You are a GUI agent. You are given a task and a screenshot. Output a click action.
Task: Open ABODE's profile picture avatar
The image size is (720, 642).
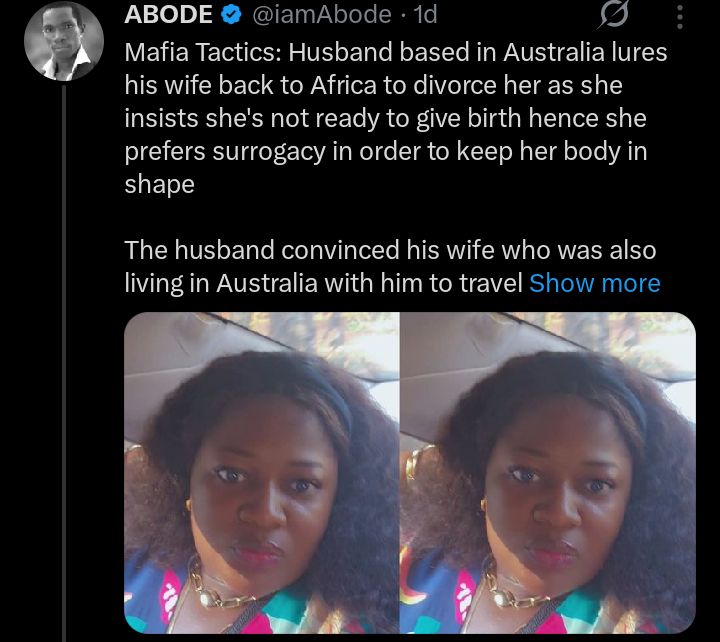point(64,41)
